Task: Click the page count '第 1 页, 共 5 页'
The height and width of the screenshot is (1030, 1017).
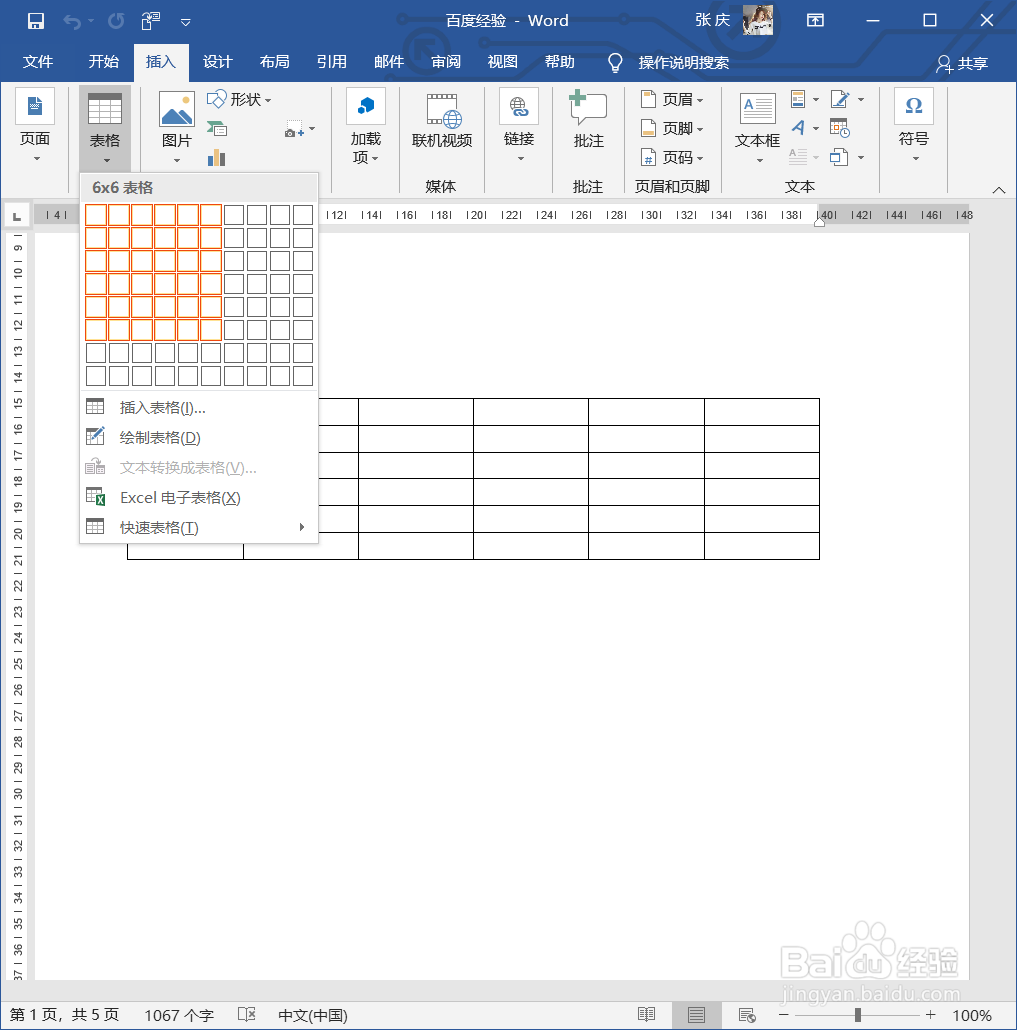Action: tap(65, 1015)
